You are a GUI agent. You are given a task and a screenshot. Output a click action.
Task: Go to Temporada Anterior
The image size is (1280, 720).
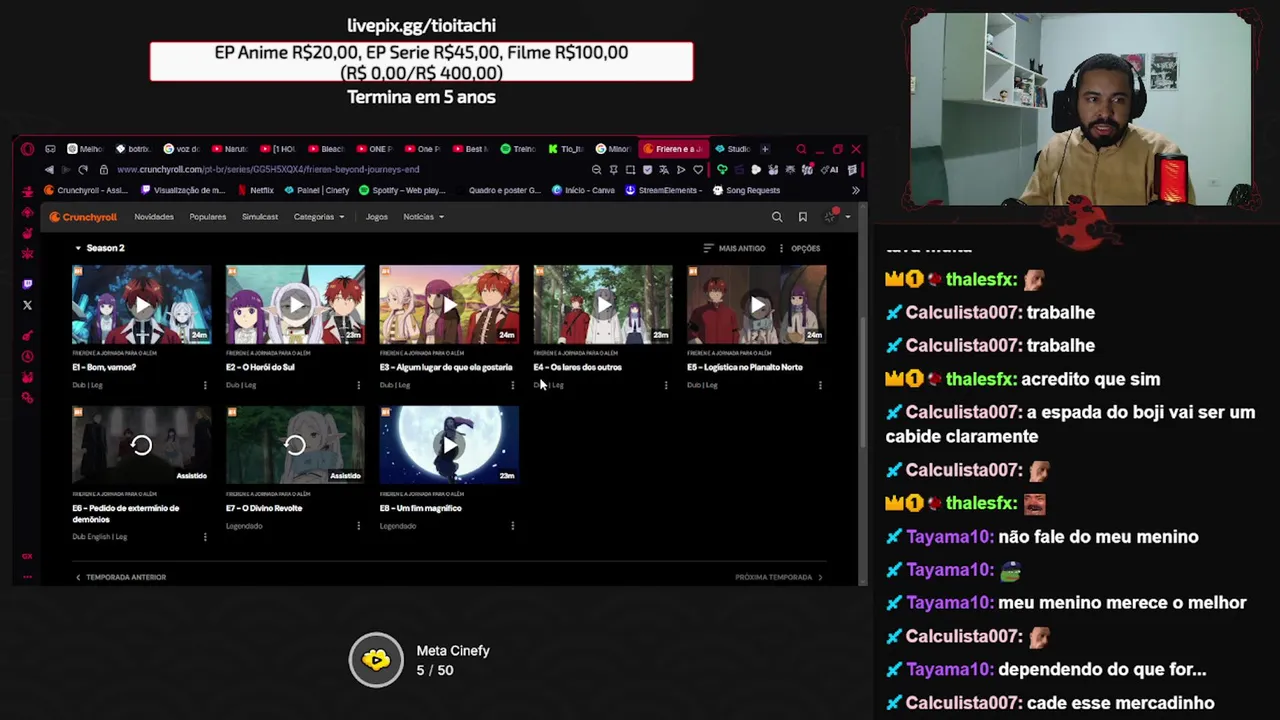pyautogui.click(x=120, y=577)
